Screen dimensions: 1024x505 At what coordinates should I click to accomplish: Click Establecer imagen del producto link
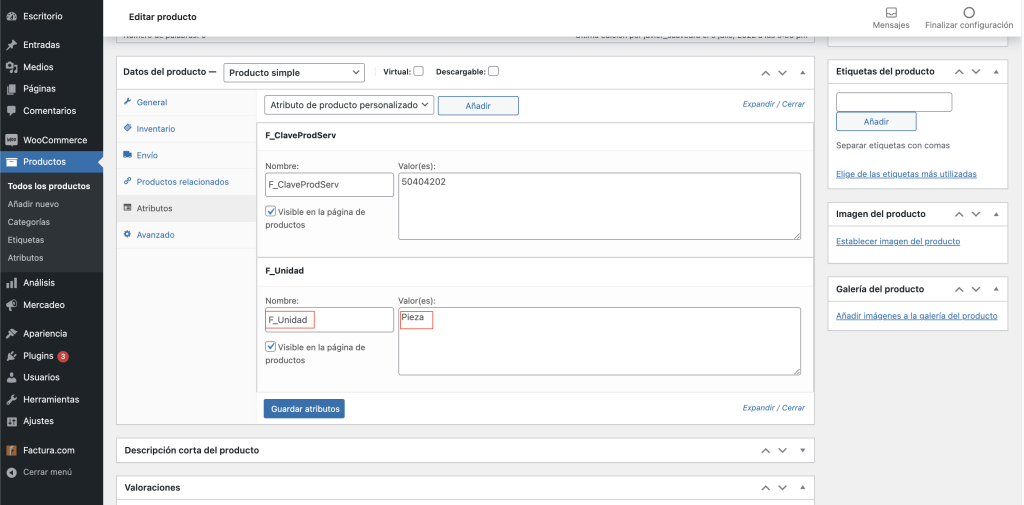tap(898, 241)
